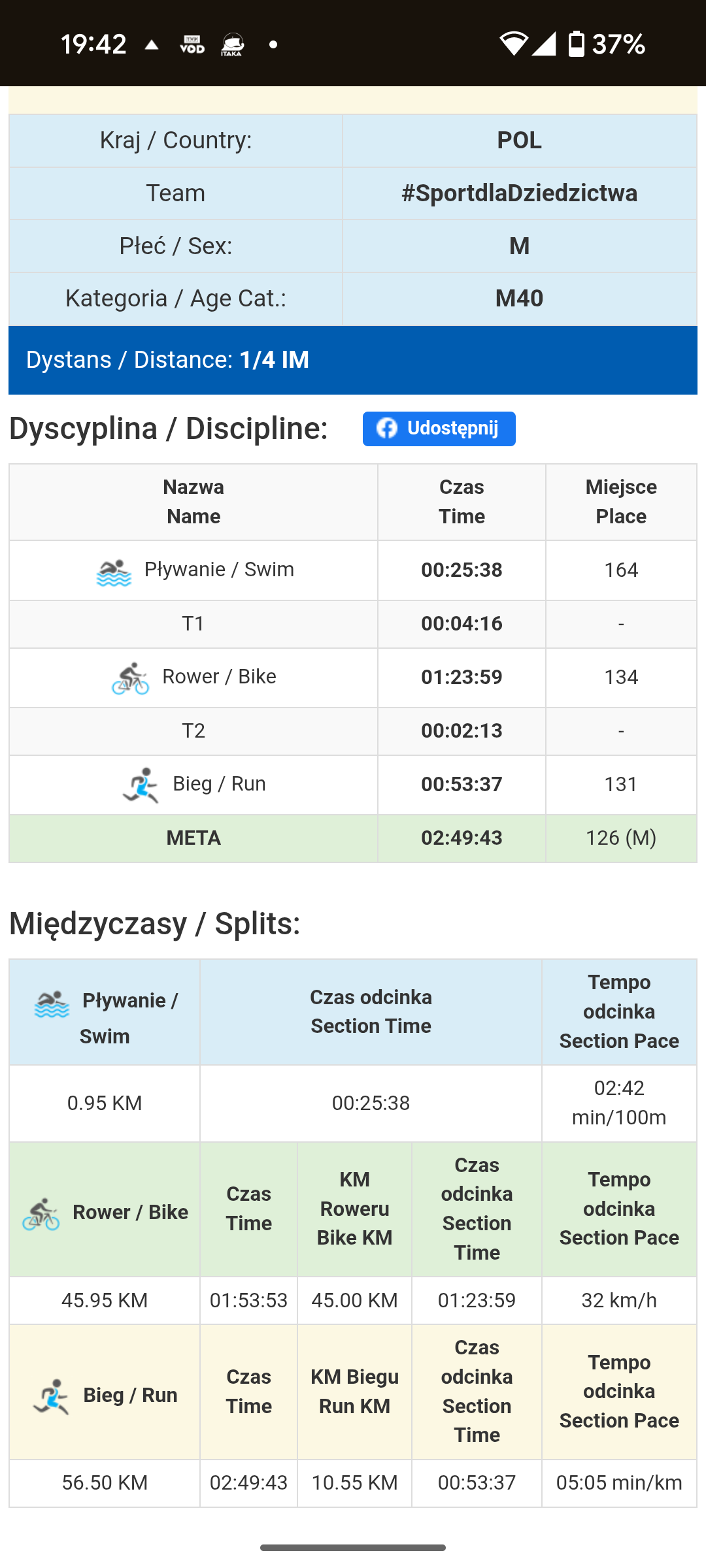Select the team name #SportdlaDziedzictwa
Viewport: 706px width, 1568px height.
point(520,193)
